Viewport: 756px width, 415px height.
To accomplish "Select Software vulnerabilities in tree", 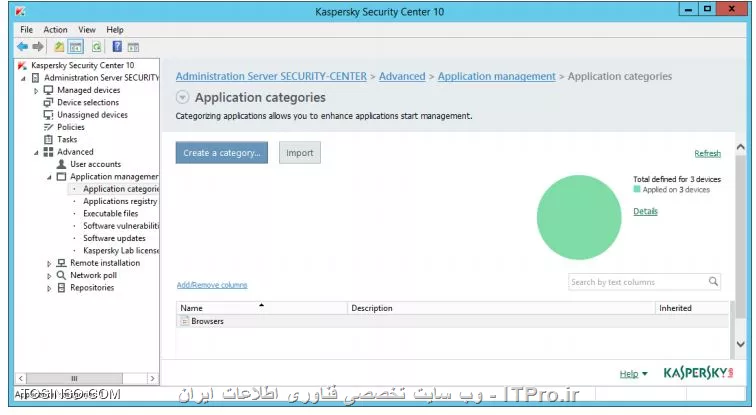I will click(121, 226).
